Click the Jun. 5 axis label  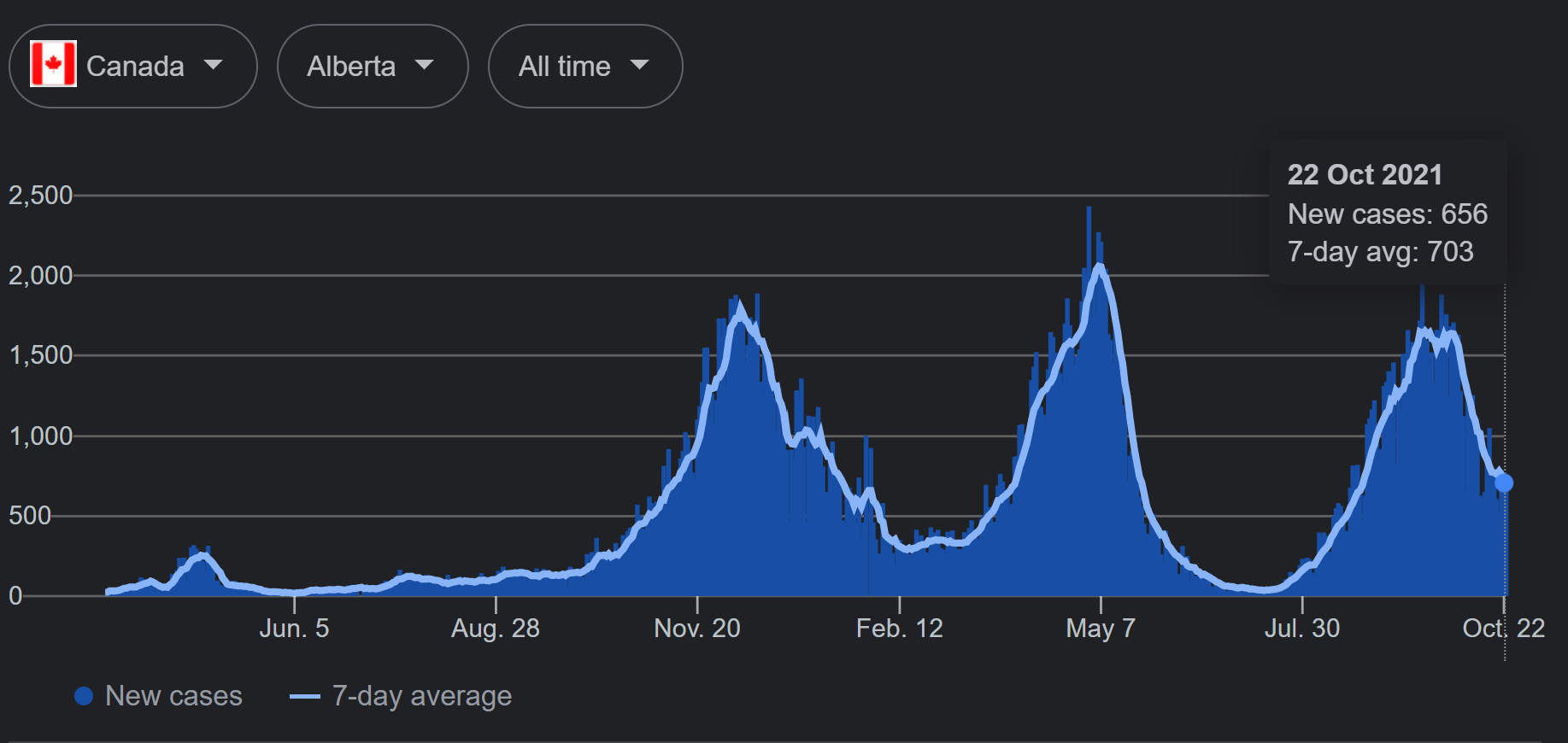click(294, 629)
